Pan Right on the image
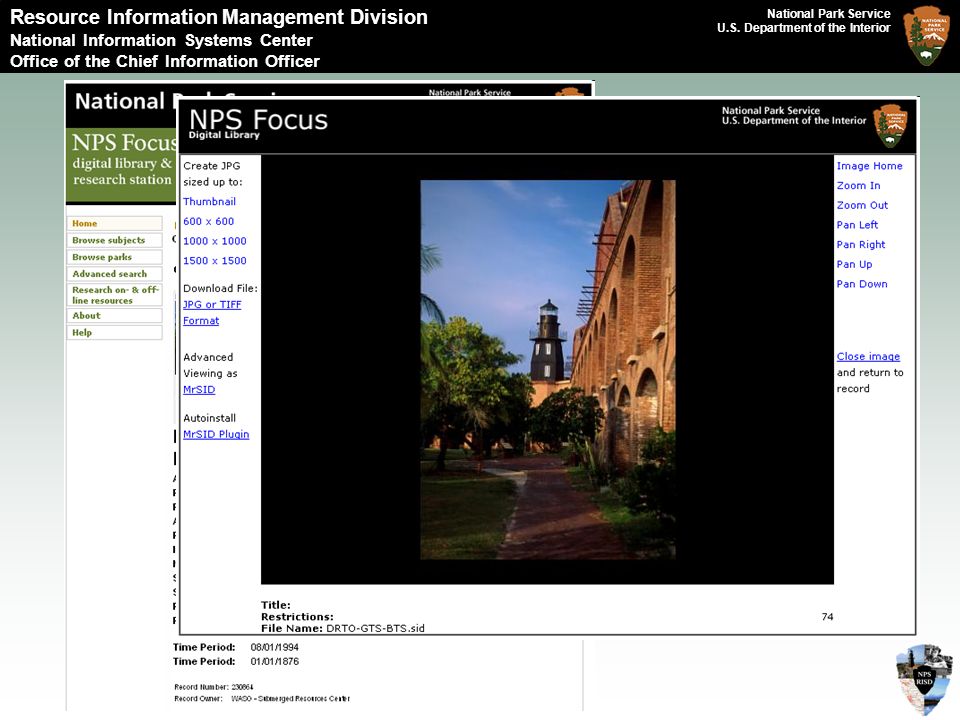The height and width of the screenshot is (720, 960). [x=861, y=244]
